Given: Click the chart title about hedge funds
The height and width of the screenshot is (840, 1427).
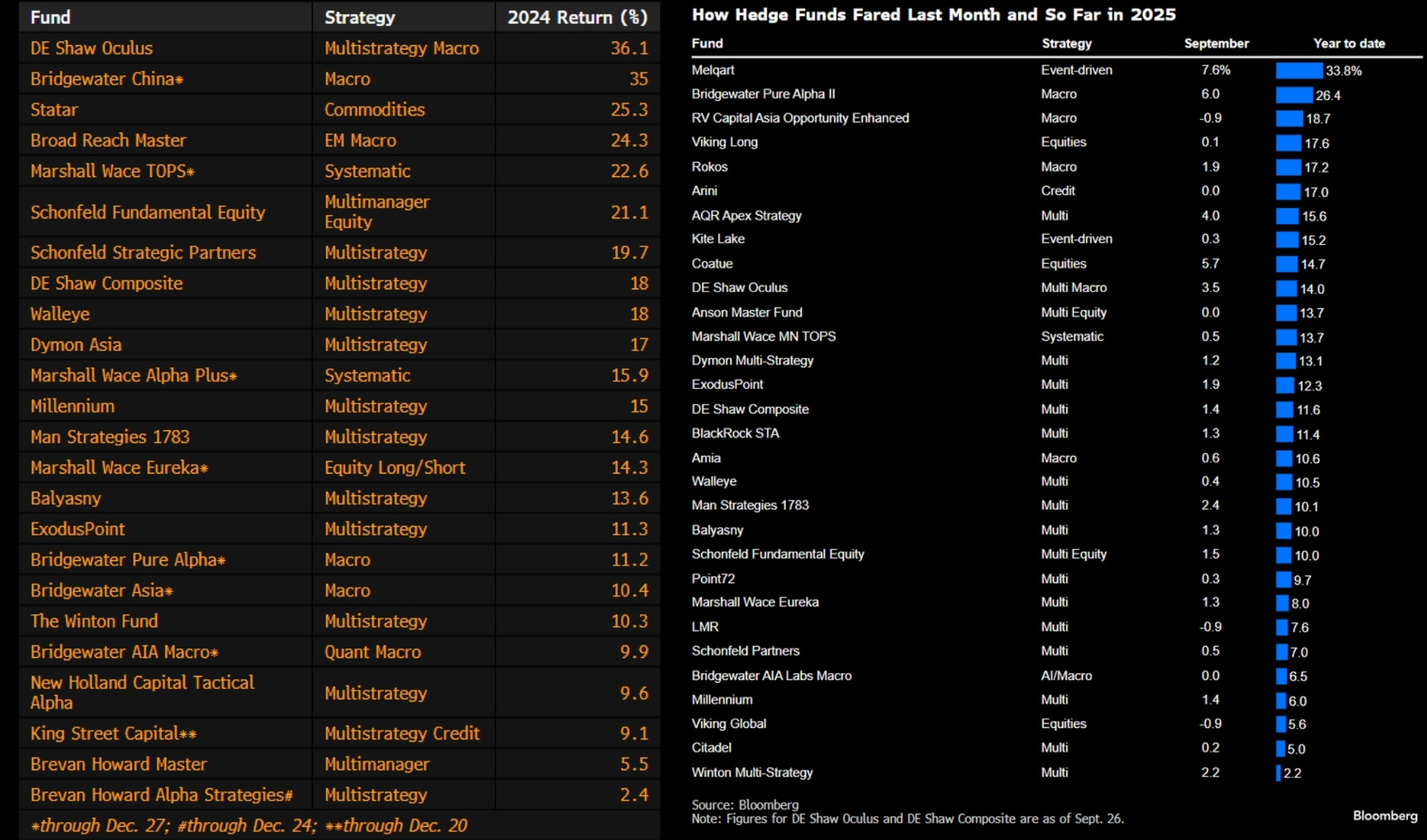Looking at the screenshot, I should click(933, 15).
